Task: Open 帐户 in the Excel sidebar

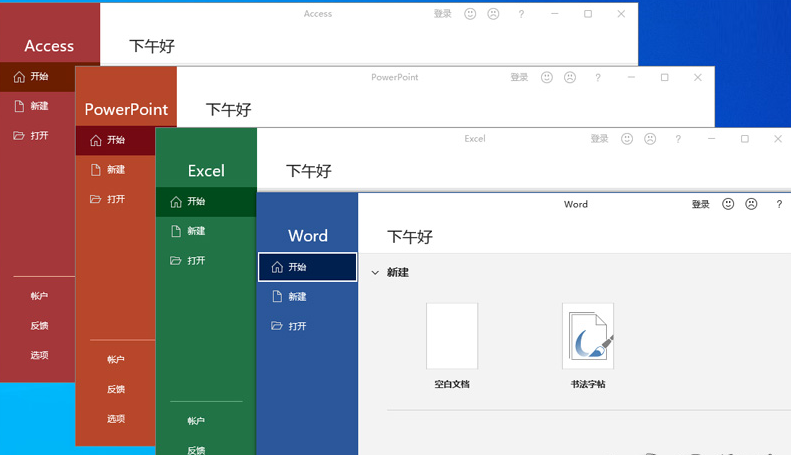Action: click(x=196, y=421)
